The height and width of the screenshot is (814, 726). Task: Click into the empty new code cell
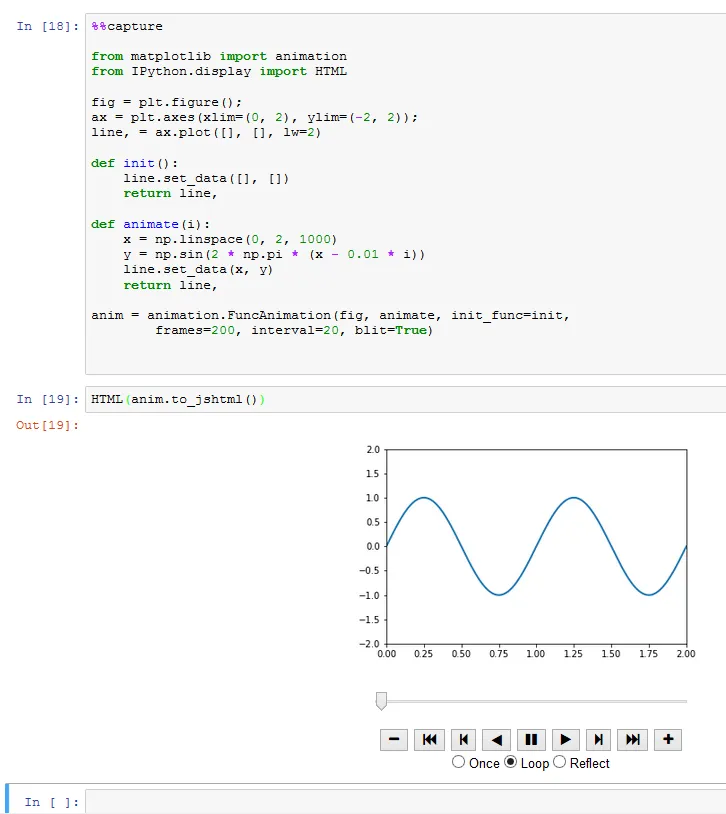point(405,802)
